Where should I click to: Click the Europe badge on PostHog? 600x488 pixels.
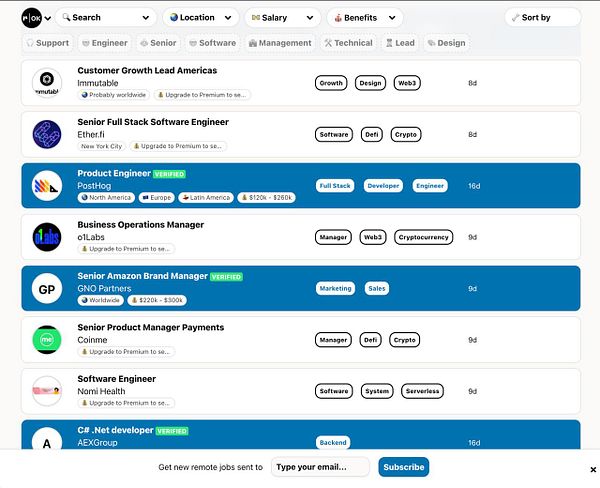point(157,197)
